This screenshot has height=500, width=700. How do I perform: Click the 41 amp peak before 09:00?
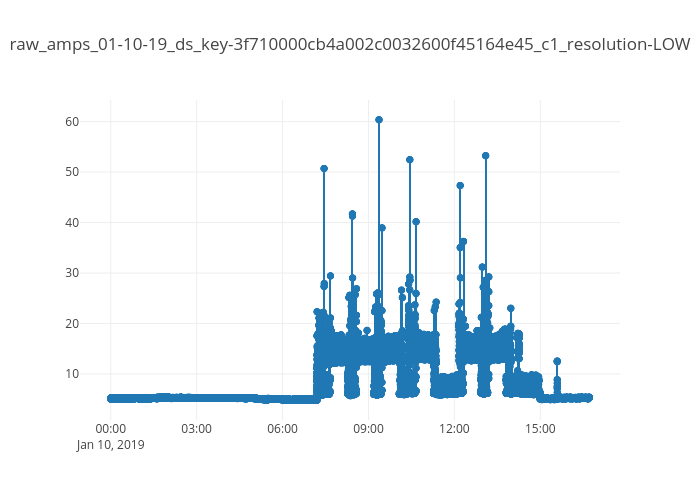pos(352,215)
